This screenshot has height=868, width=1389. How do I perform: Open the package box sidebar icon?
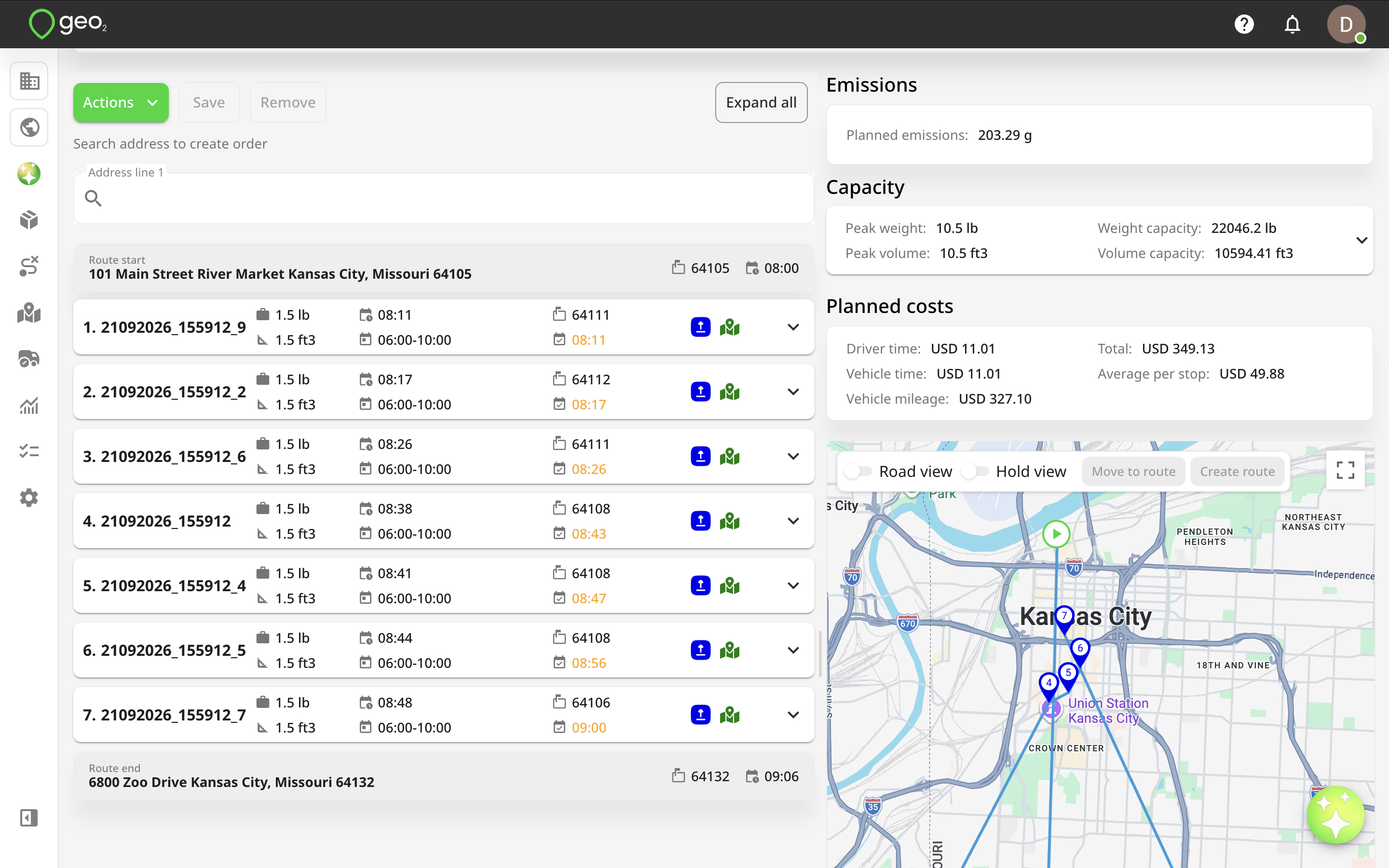point(29,220)
